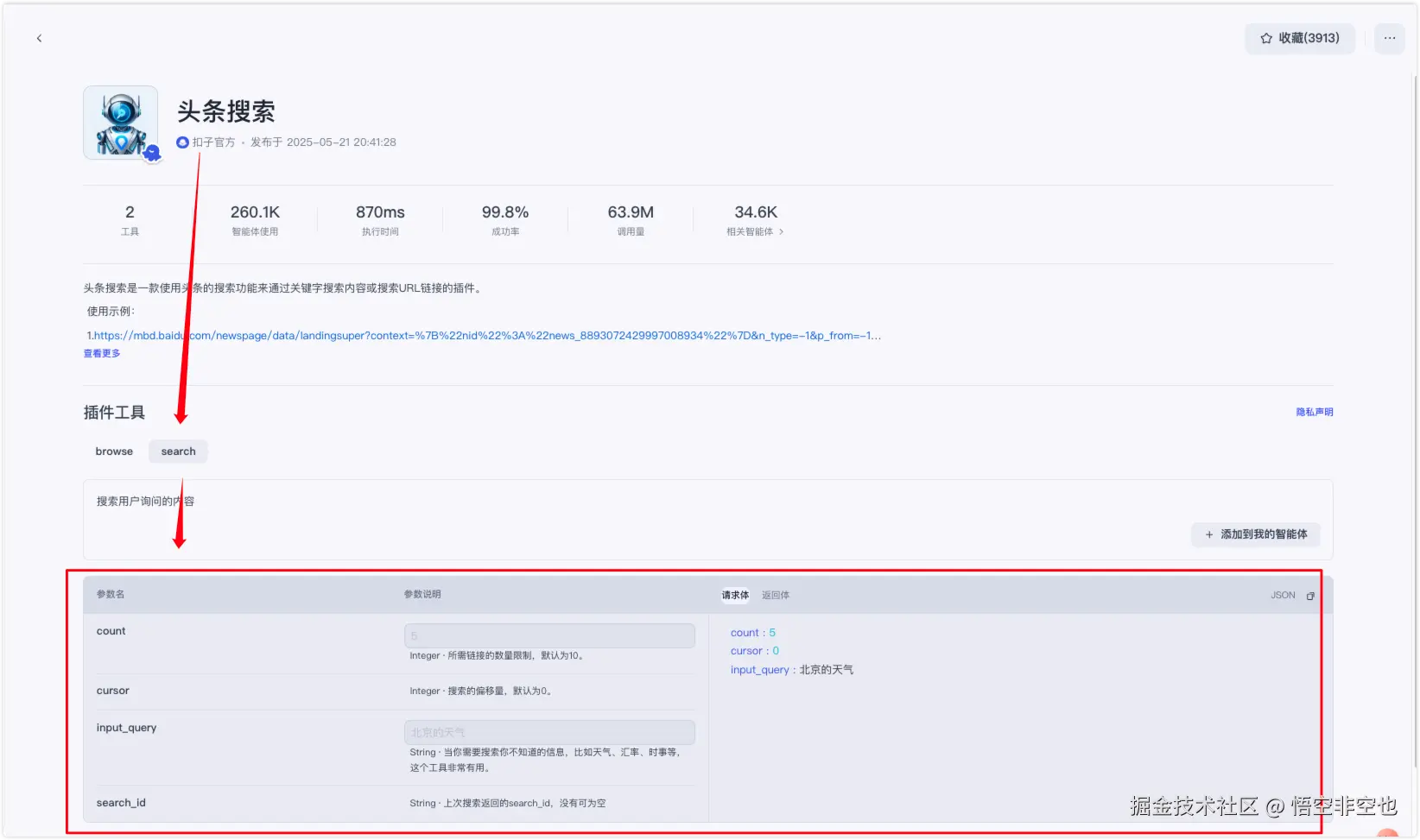Click the cursor parameter name

pyautogui.click(x=113, y=692)
